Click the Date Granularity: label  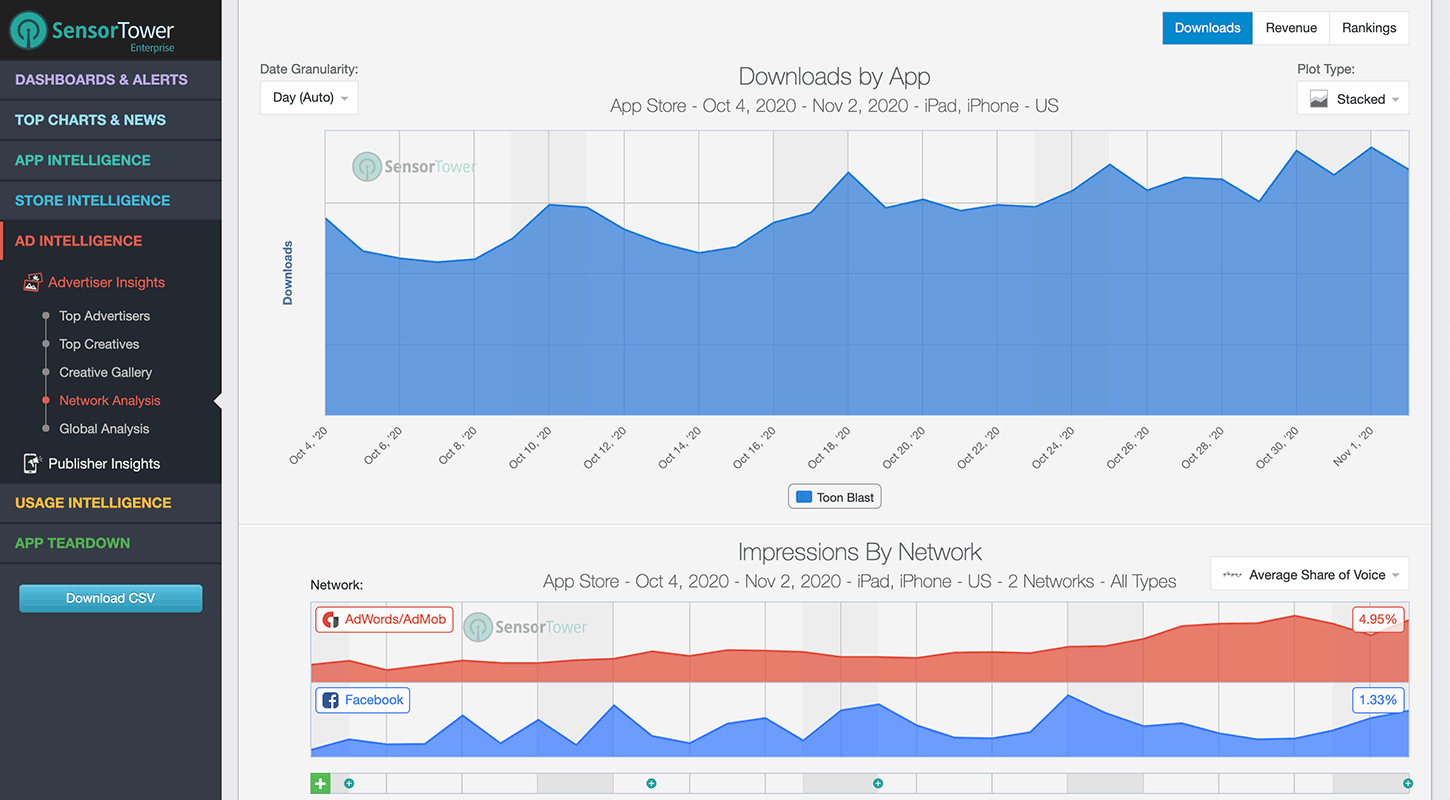click(x=309, y=69)
